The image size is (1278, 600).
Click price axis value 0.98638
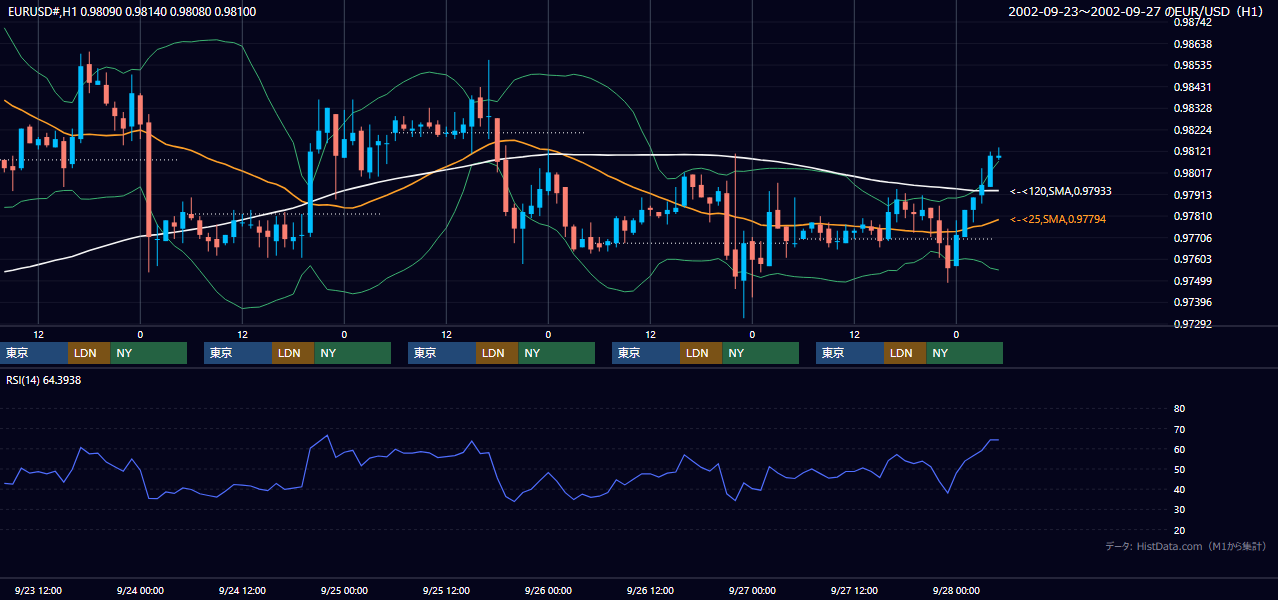1192,44
